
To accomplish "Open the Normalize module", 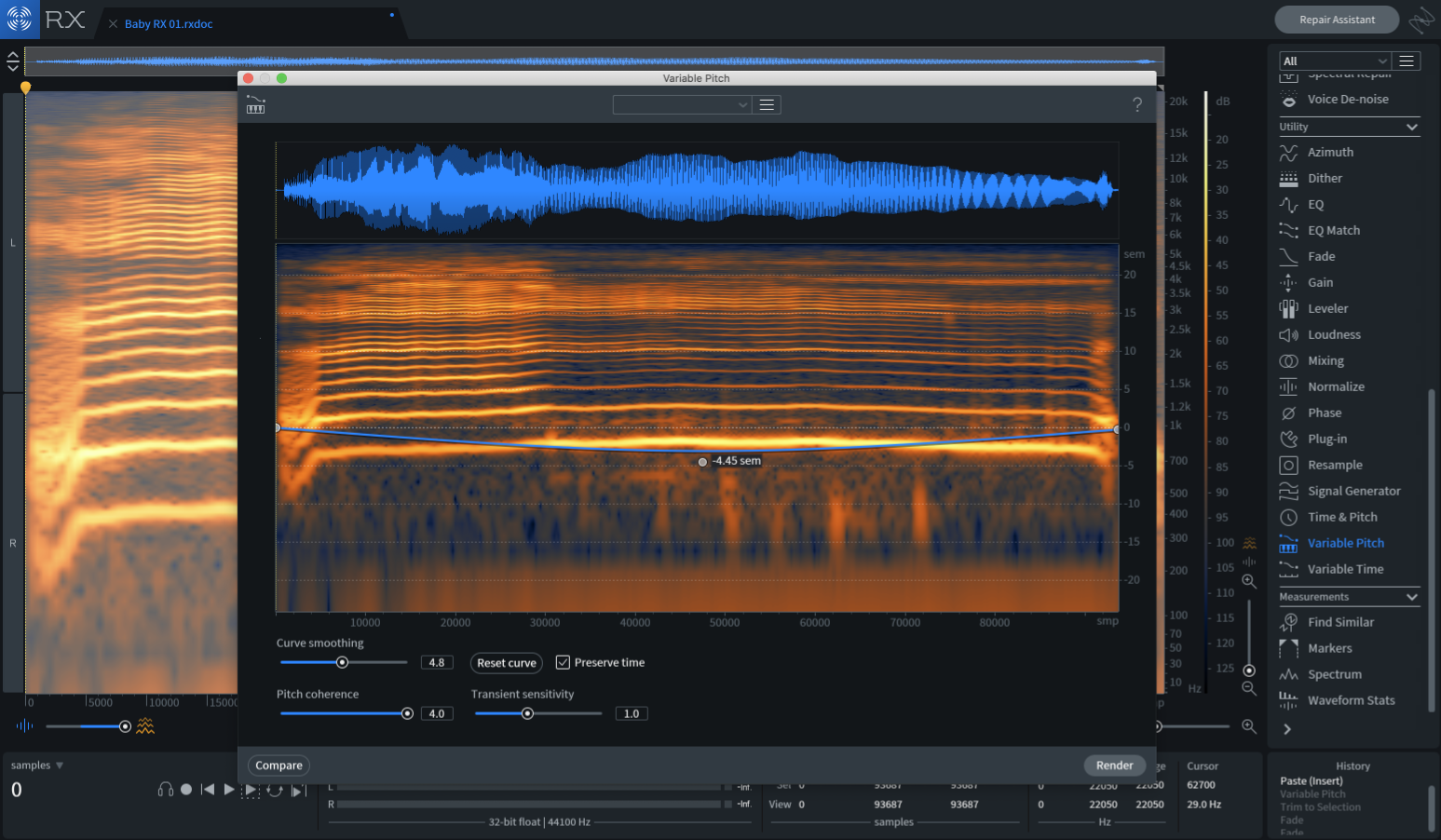I will click(1349, 386).
